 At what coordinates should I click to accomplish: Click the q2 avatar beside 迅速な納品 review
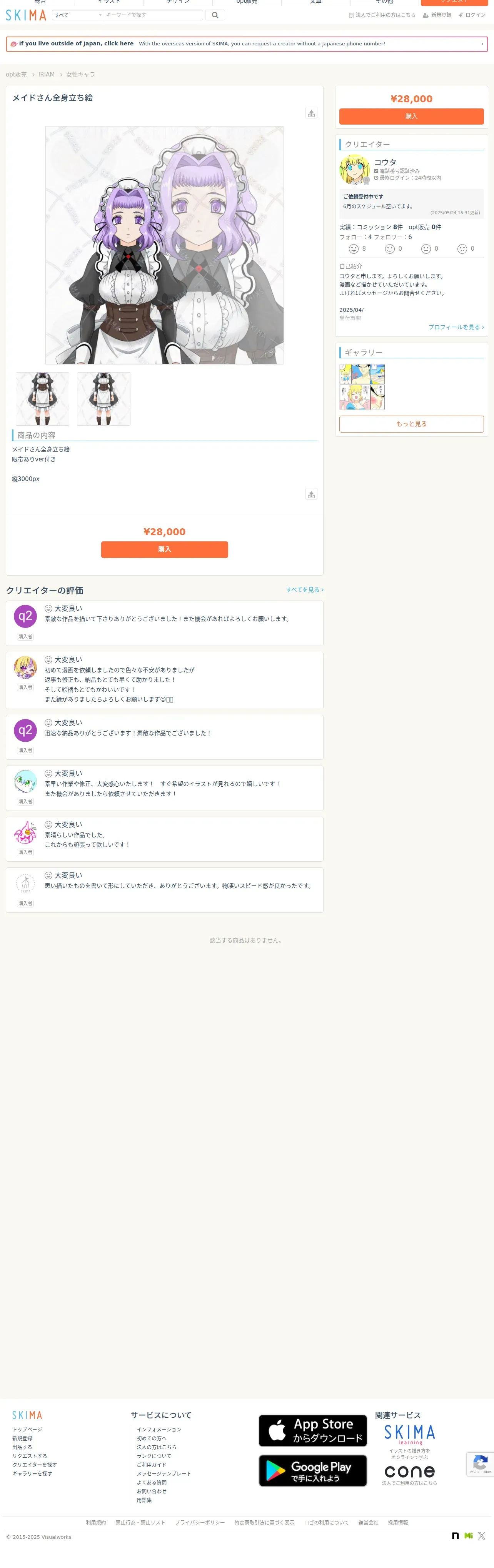25,731
